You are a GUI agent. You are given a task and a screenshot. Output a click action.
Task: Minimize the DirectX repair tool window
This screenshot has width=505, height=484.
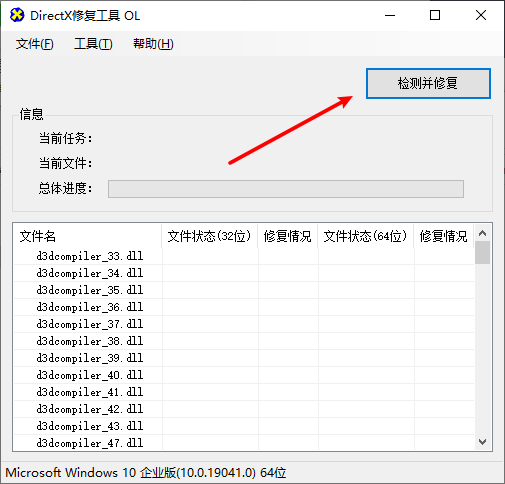[x=390, y=15]
